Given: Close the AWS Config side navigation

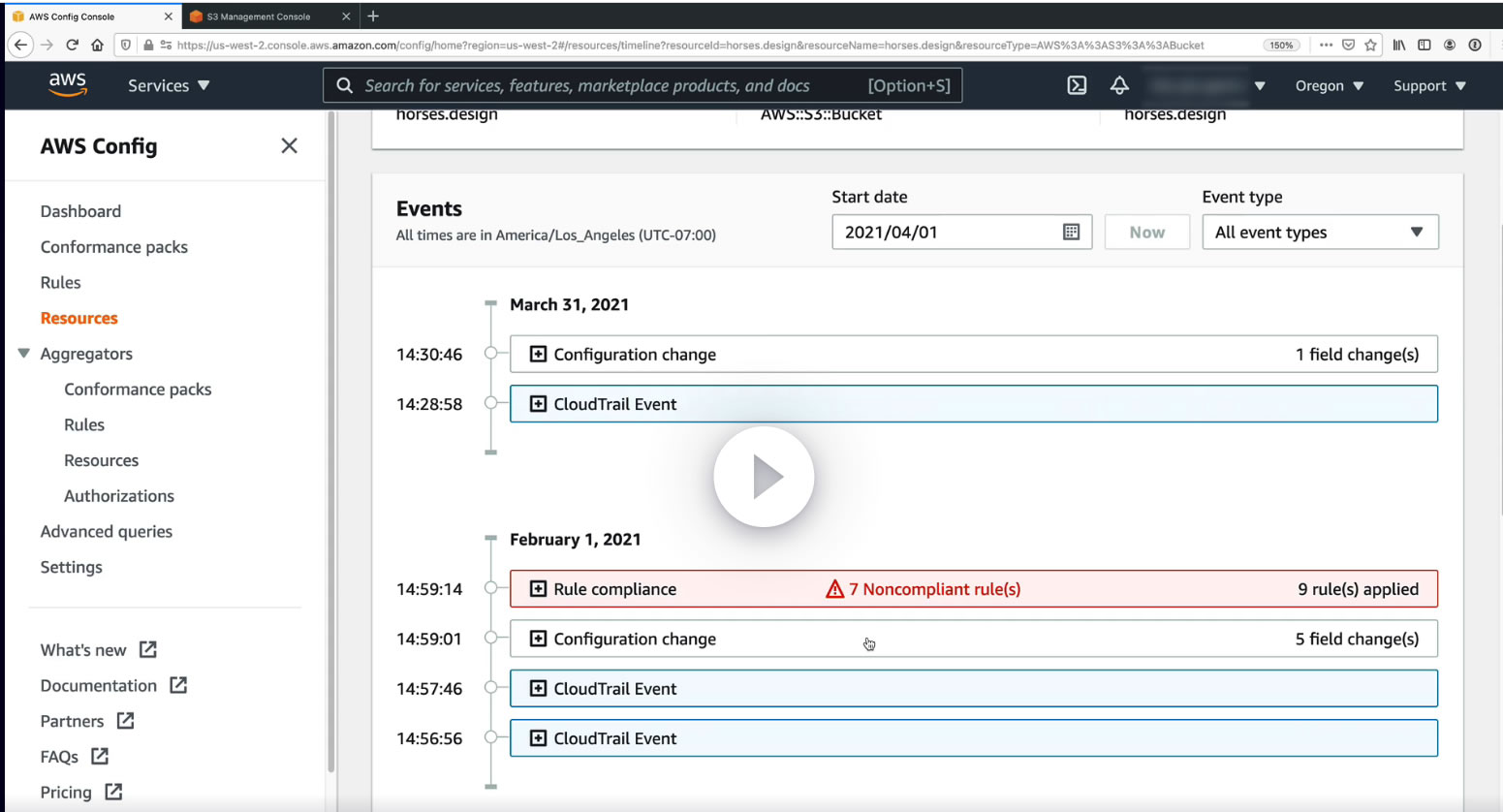Looking at the screenshot, I should [x=289, y=145].
